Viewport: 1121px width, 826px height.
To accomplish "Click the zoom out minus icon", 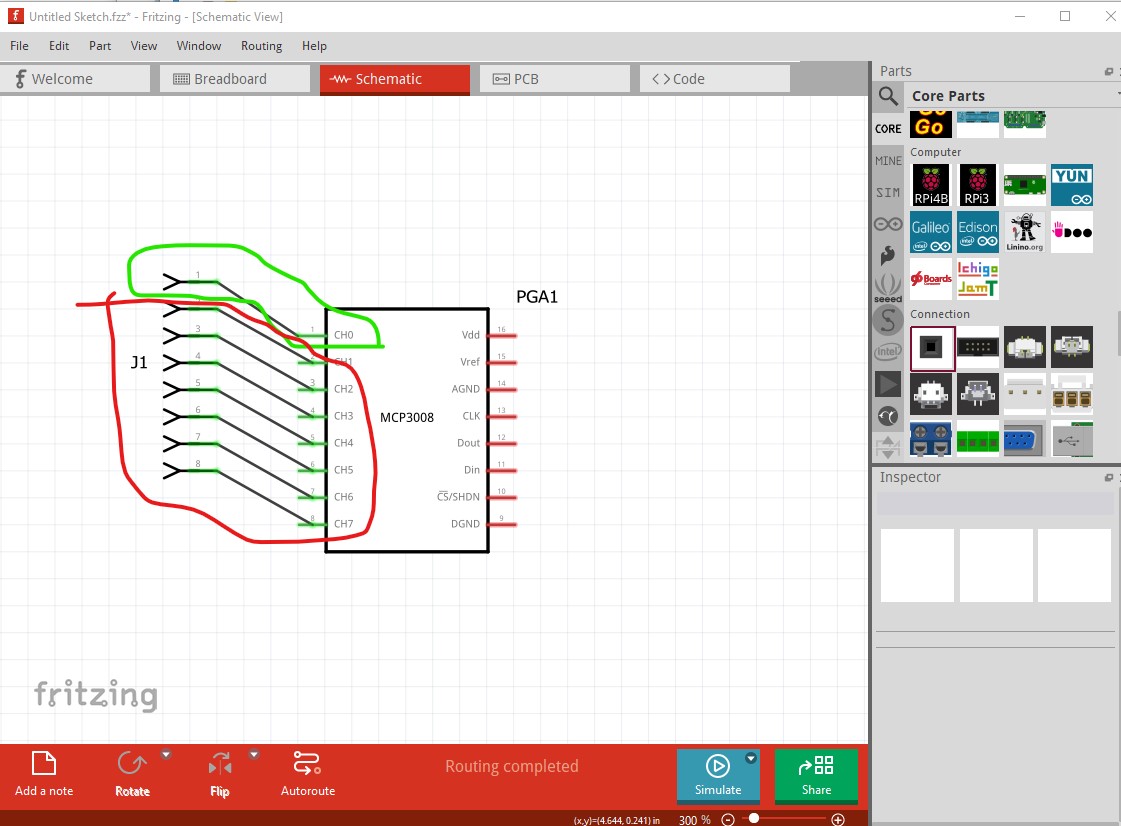I will (x=728, y=820).
